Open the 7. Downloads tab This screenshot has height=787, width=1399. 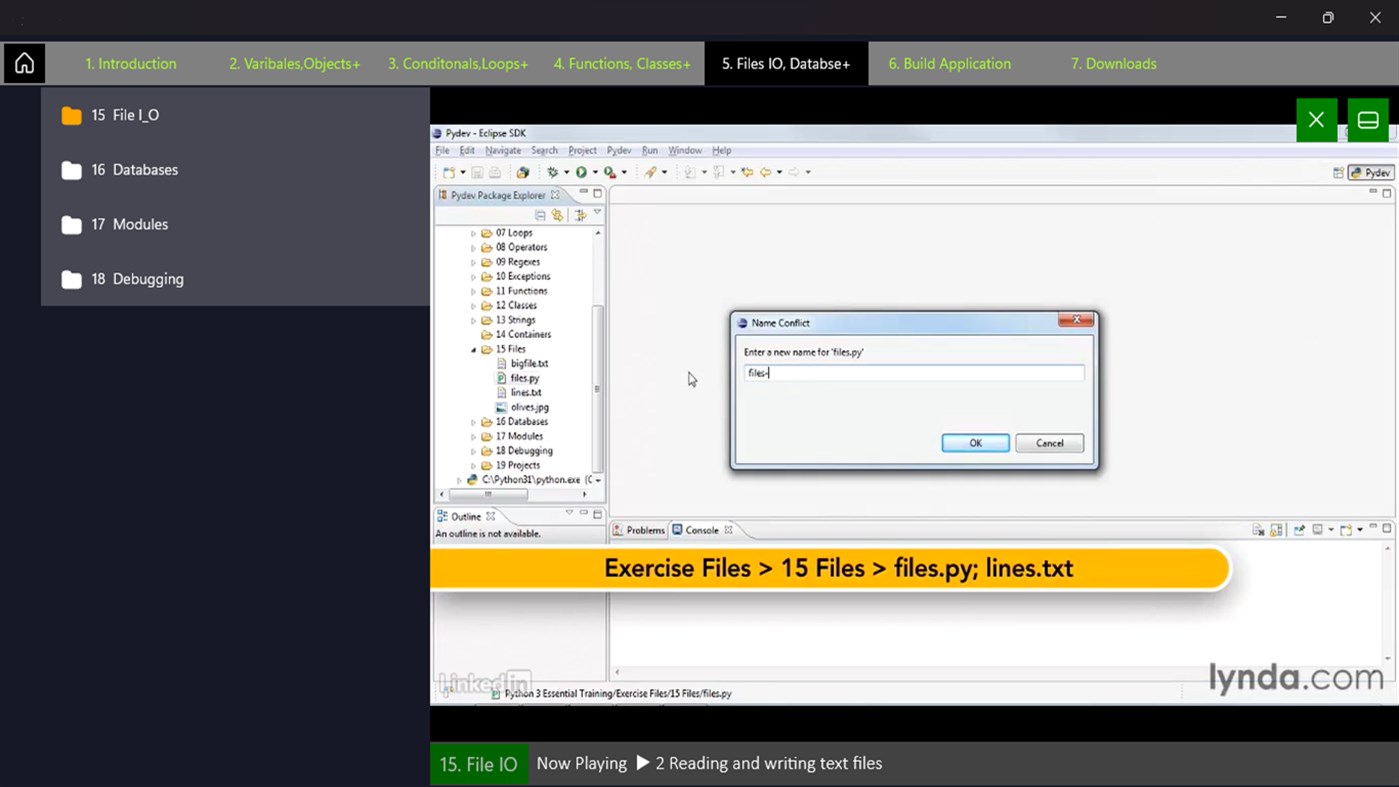point(1114,63)
